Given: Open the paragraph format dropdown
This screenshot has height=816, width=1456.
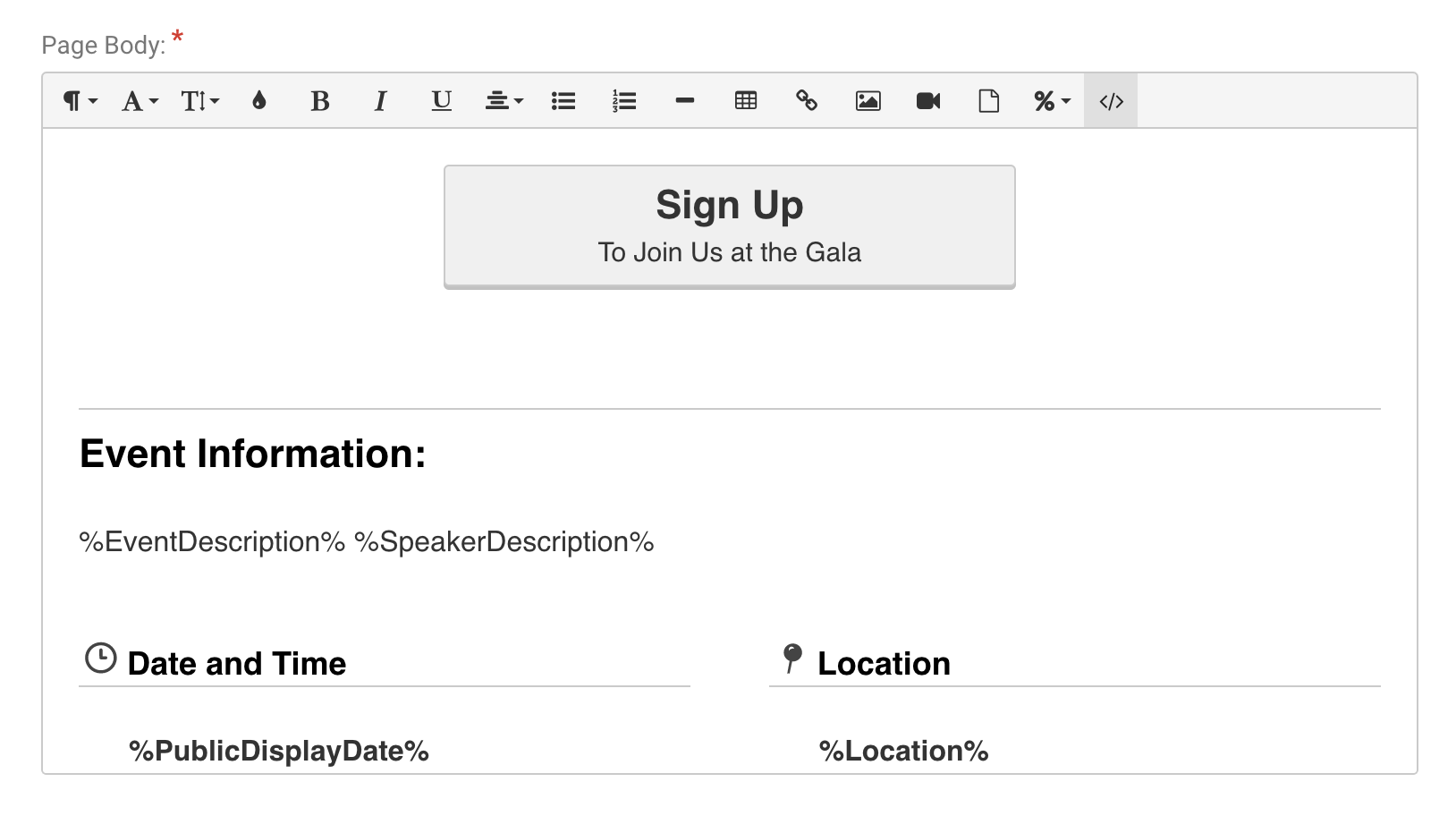Looking at the screenshot, I should pos(79,101).
